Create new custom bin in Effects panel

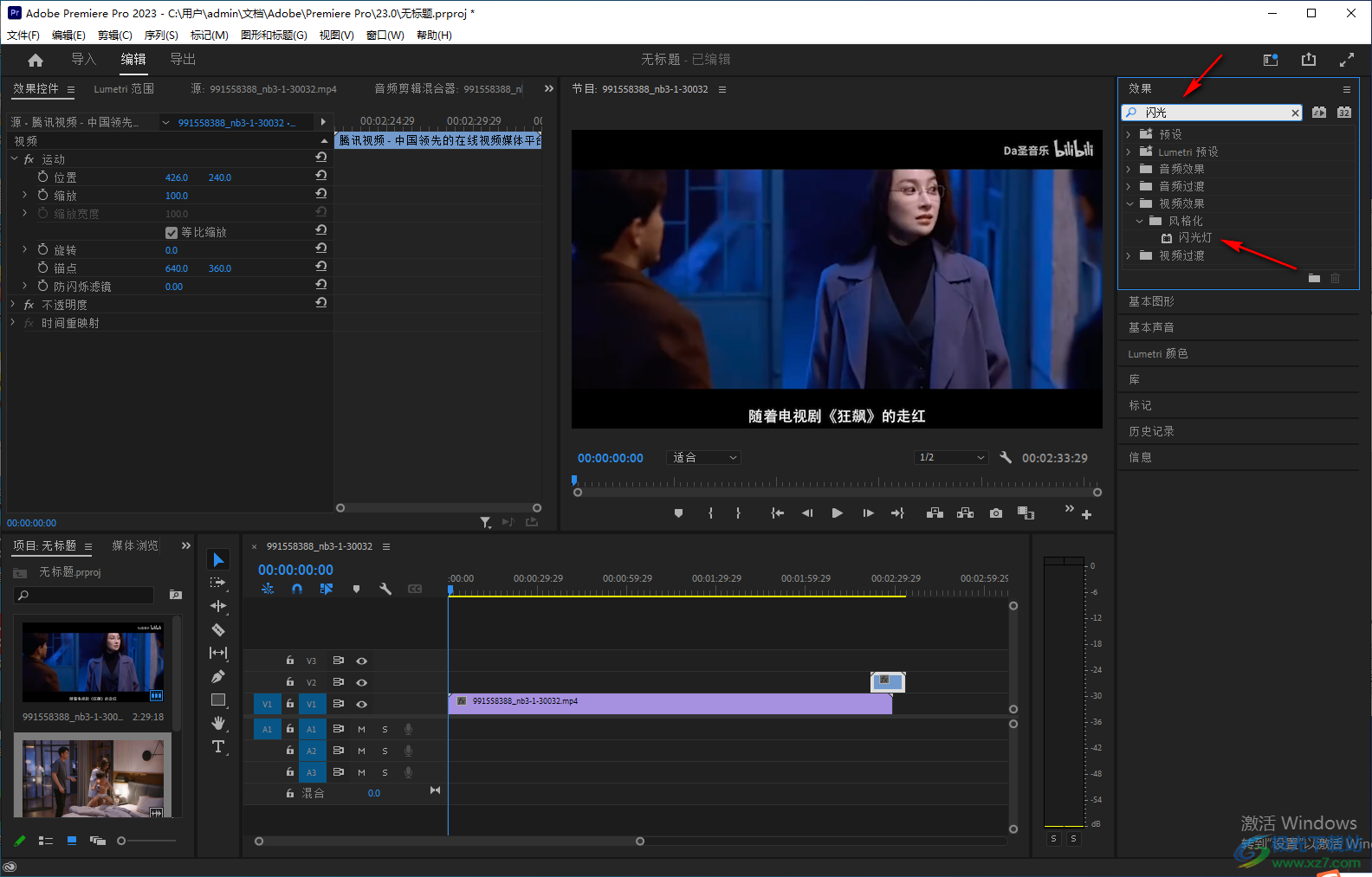(1314, 278)
